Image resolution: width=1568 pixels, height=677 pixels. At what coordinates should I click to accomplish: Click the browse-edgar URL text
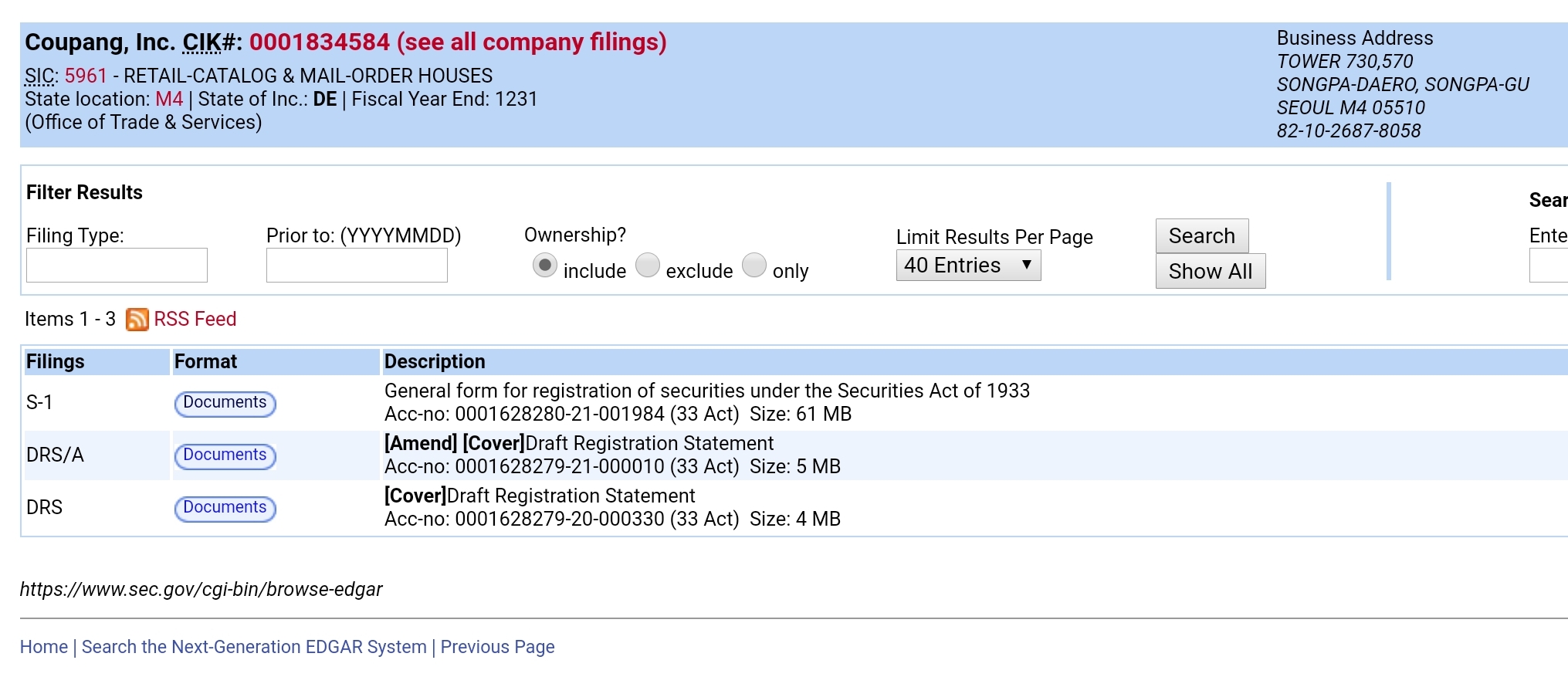pyautogui.click(x=202, y=589)
